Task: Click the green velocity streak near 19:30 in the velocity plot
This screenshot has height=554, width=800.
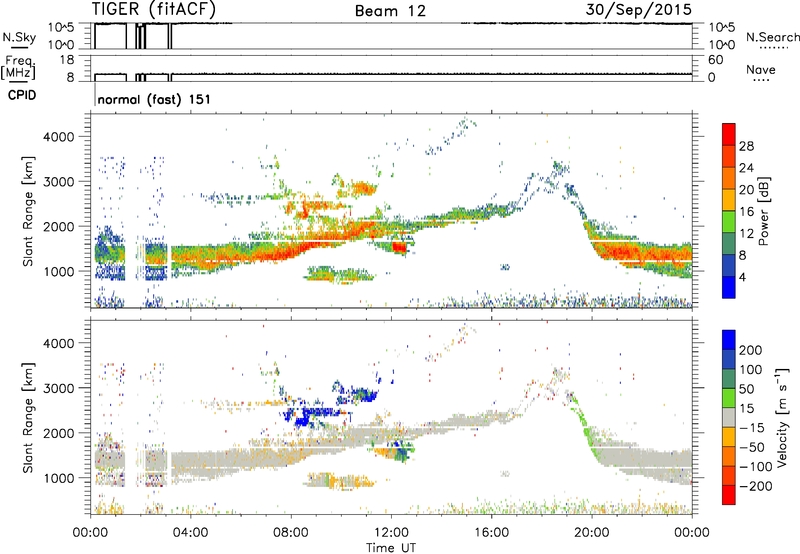Action: click(583, 421)
